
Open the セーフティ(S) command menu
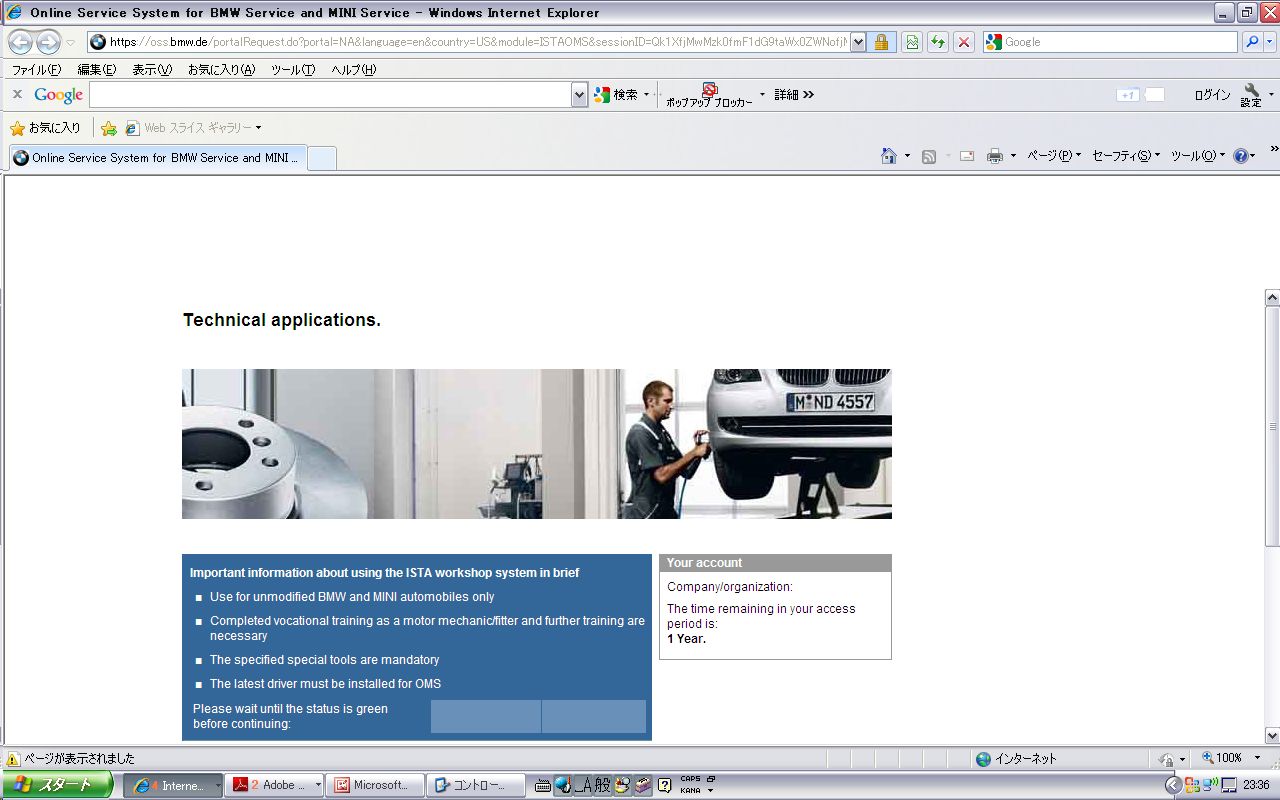(1126, 156)
